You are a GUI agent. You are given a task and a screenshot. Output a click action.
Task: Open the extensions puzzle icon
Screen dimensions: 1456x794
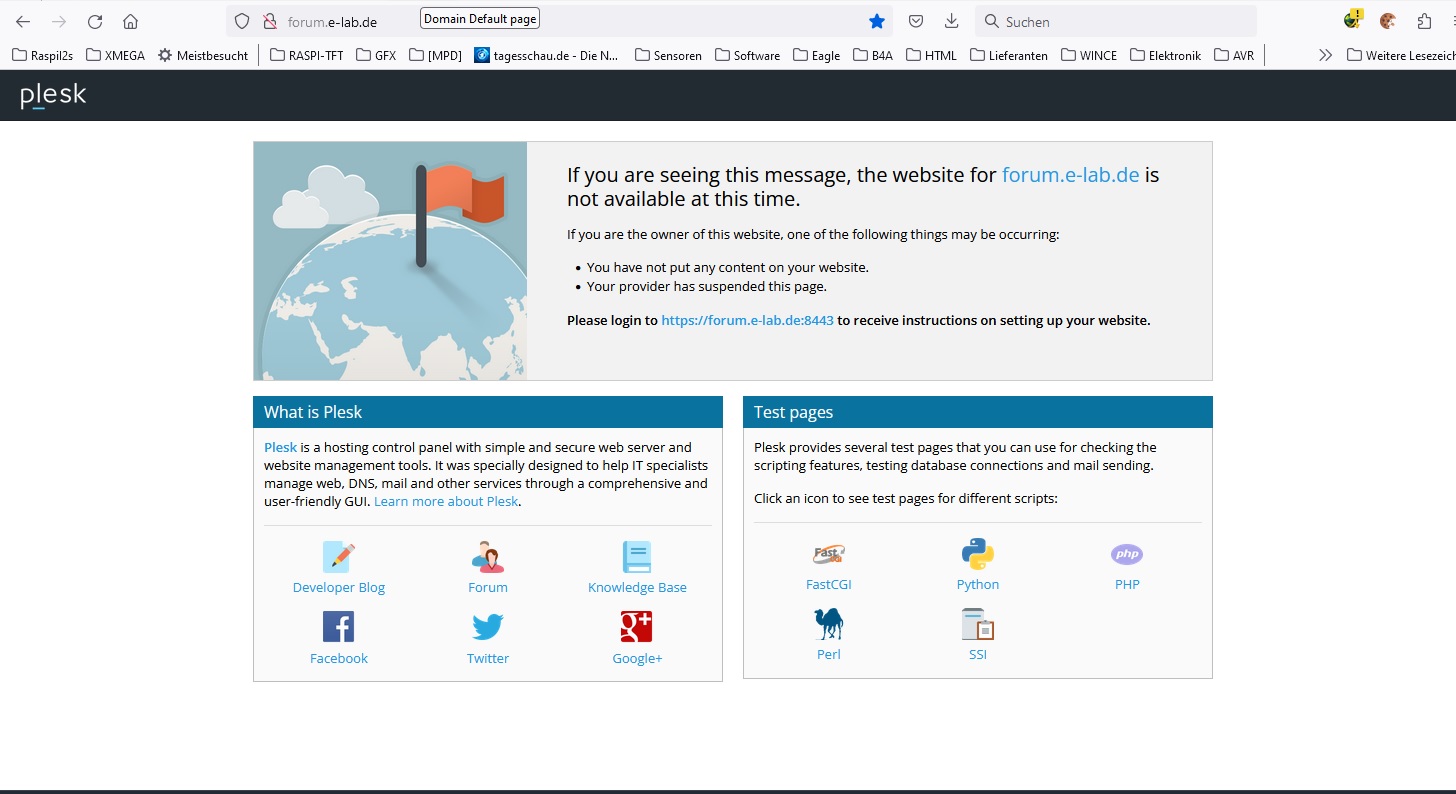click(1424, 21)
